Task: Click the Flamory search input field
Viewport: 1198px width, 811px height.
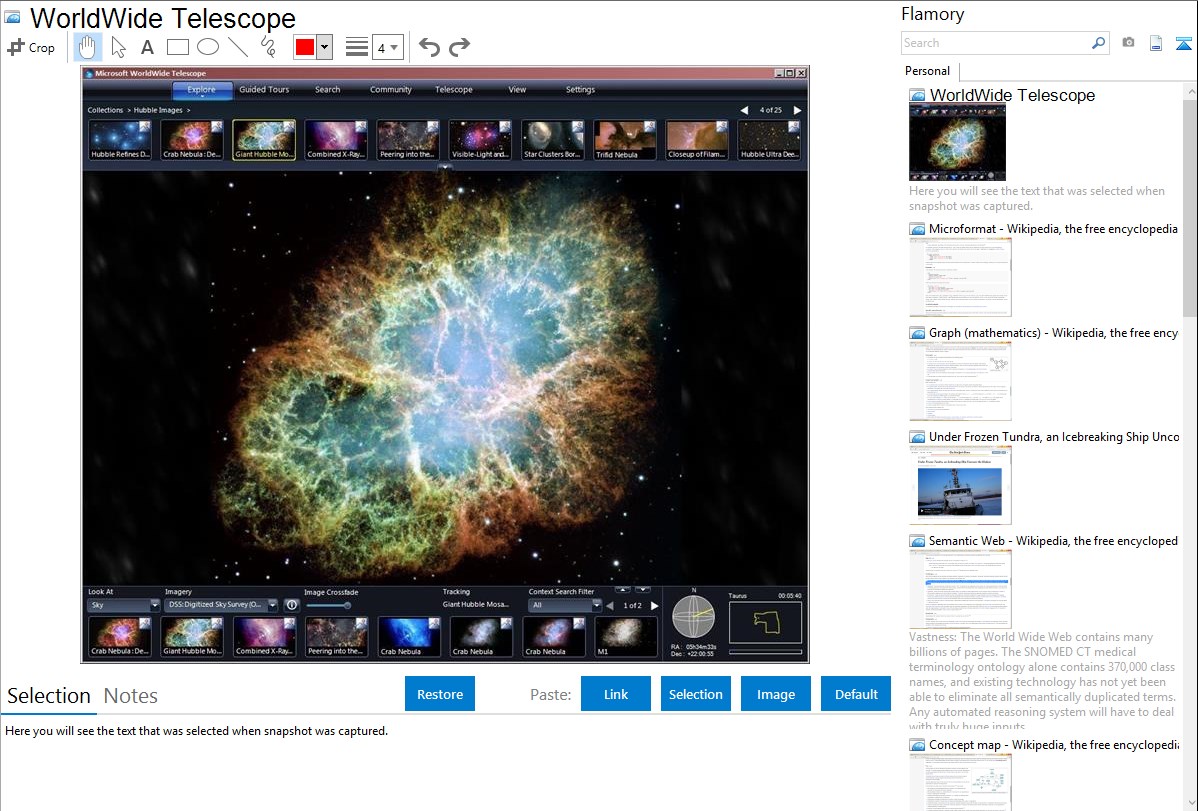Action: pos(996,43)
